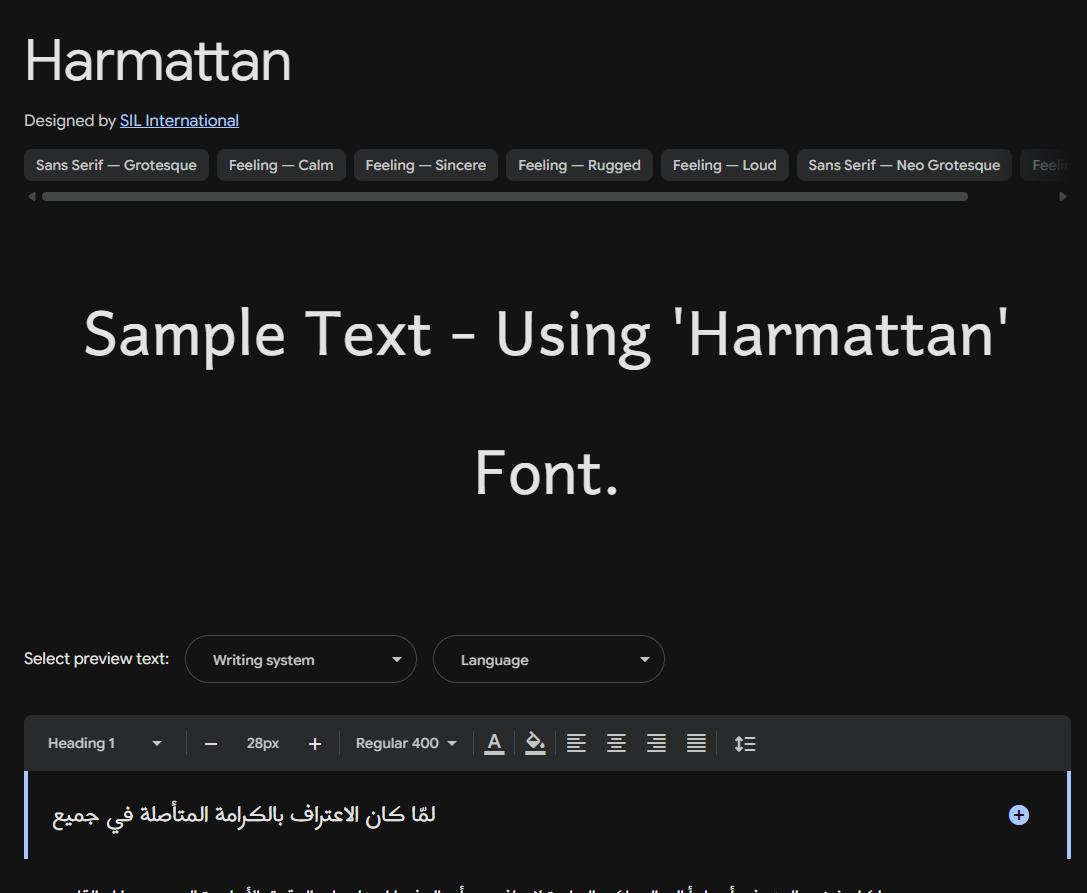Click the Harmattan page title

pos(157,61)
